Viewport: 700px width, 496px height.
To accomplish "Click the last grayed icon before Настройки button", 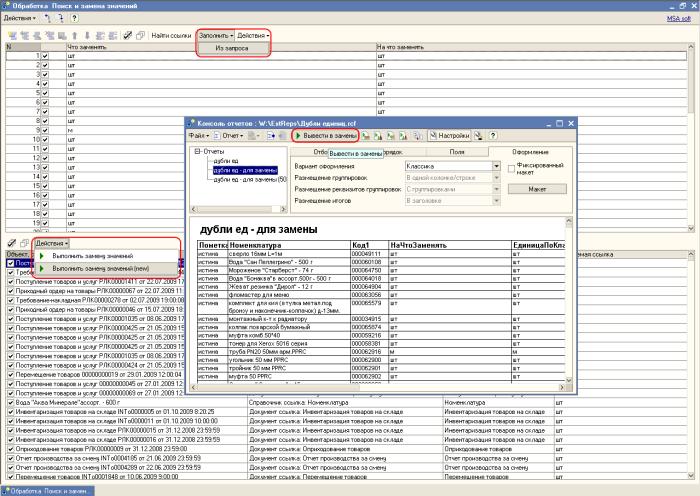I will pyautogui.click(x=418, y=135).
